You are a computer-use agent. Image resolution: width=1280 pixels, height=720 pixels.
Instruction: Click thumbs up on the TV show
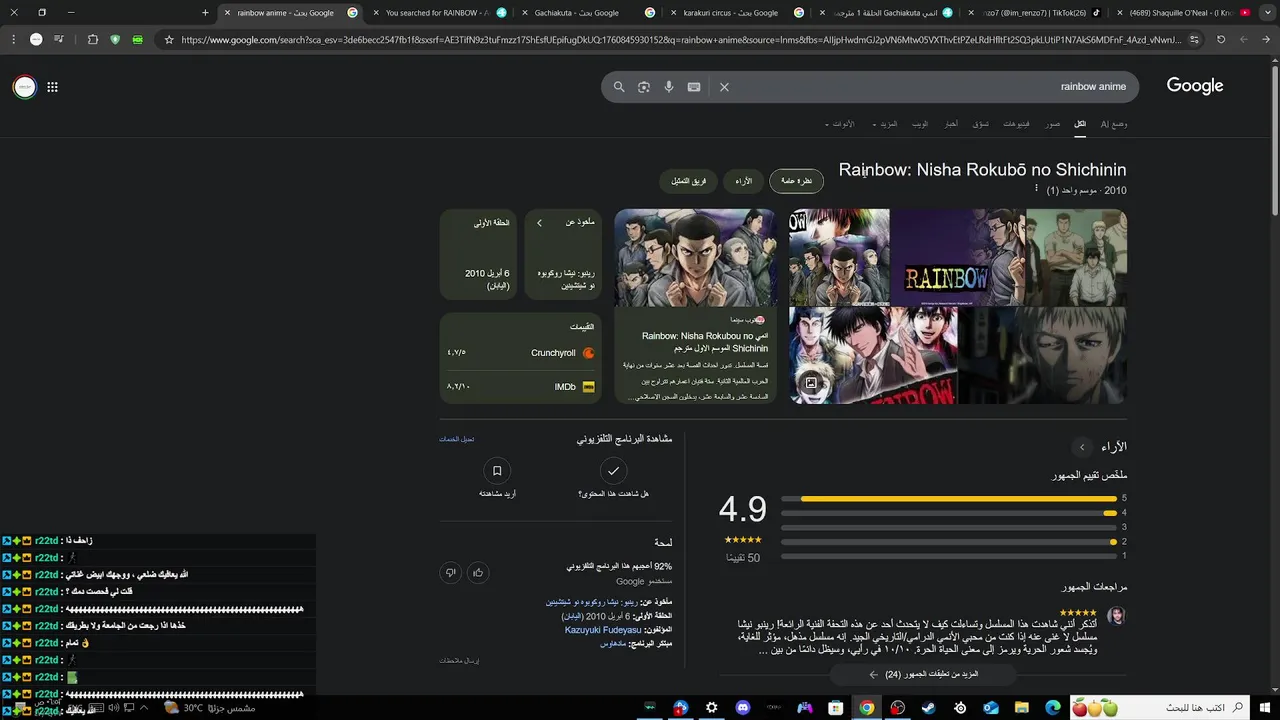[x=478, y=573]
